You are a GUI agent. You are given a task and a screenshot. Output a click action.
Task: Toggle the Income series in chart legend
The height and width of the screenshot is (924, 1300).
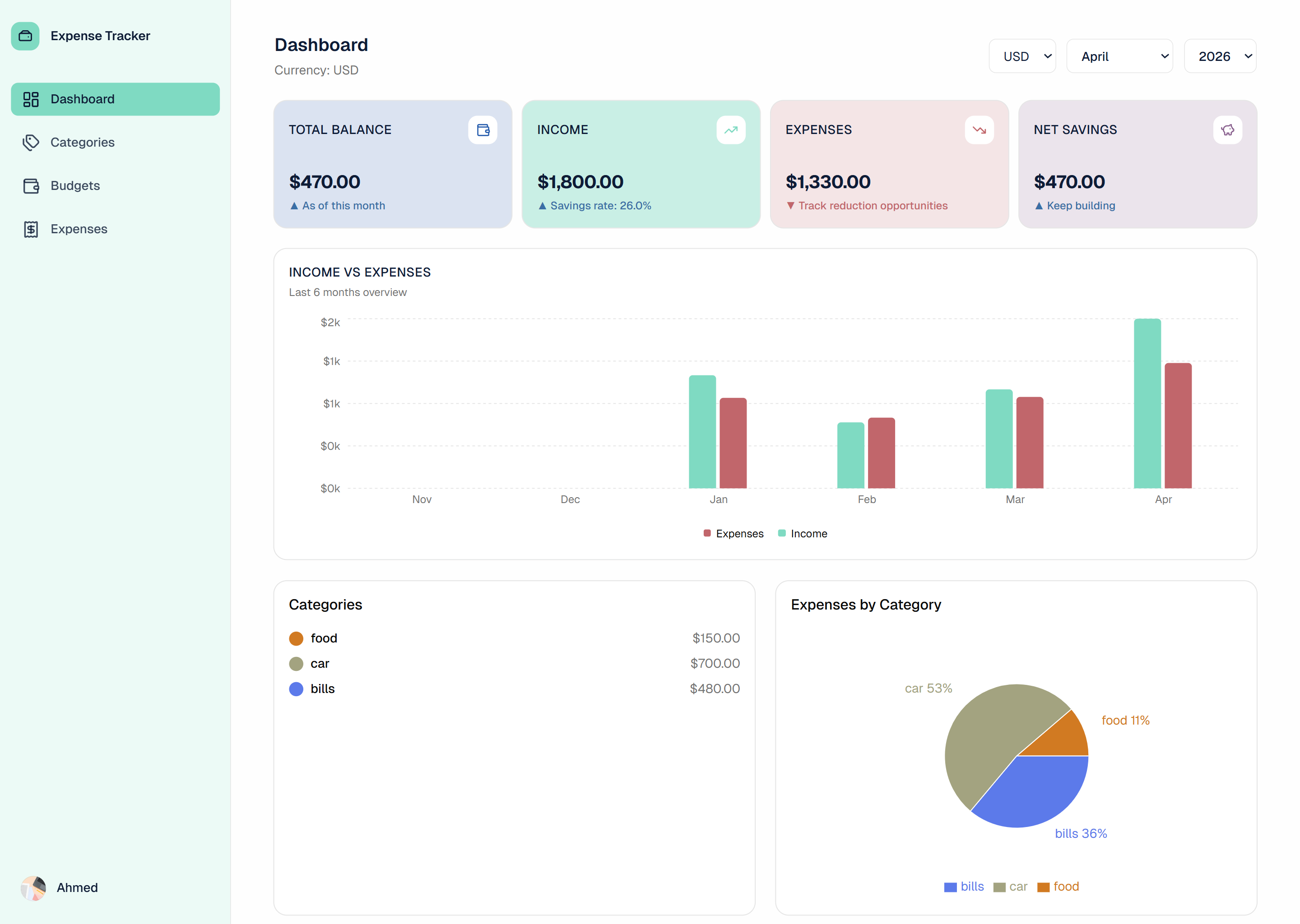coord(803,533)
